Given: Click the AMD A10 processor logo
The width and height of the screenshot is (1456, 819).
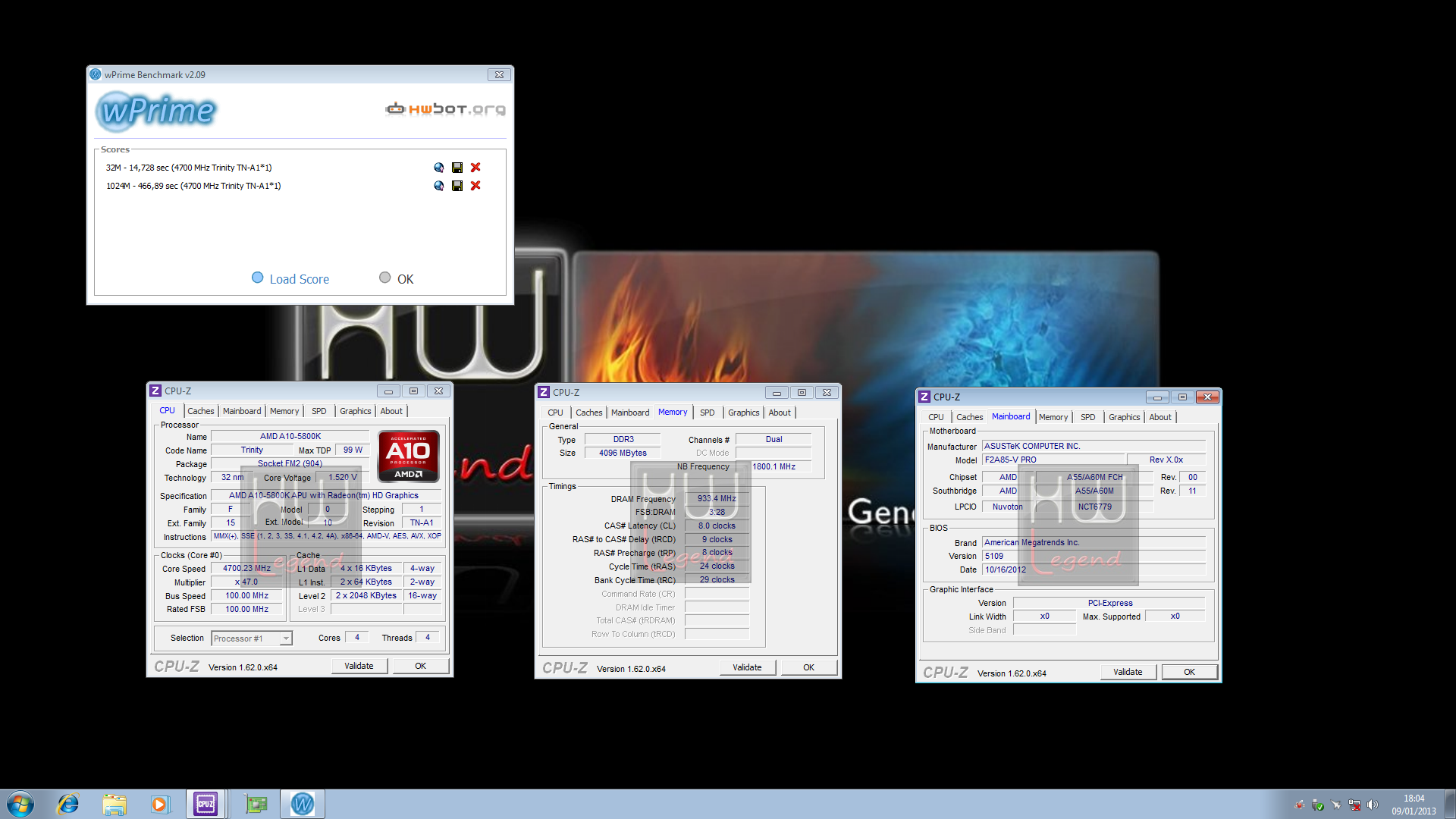Looking at the screenshot, I should [x=409, y=457].
